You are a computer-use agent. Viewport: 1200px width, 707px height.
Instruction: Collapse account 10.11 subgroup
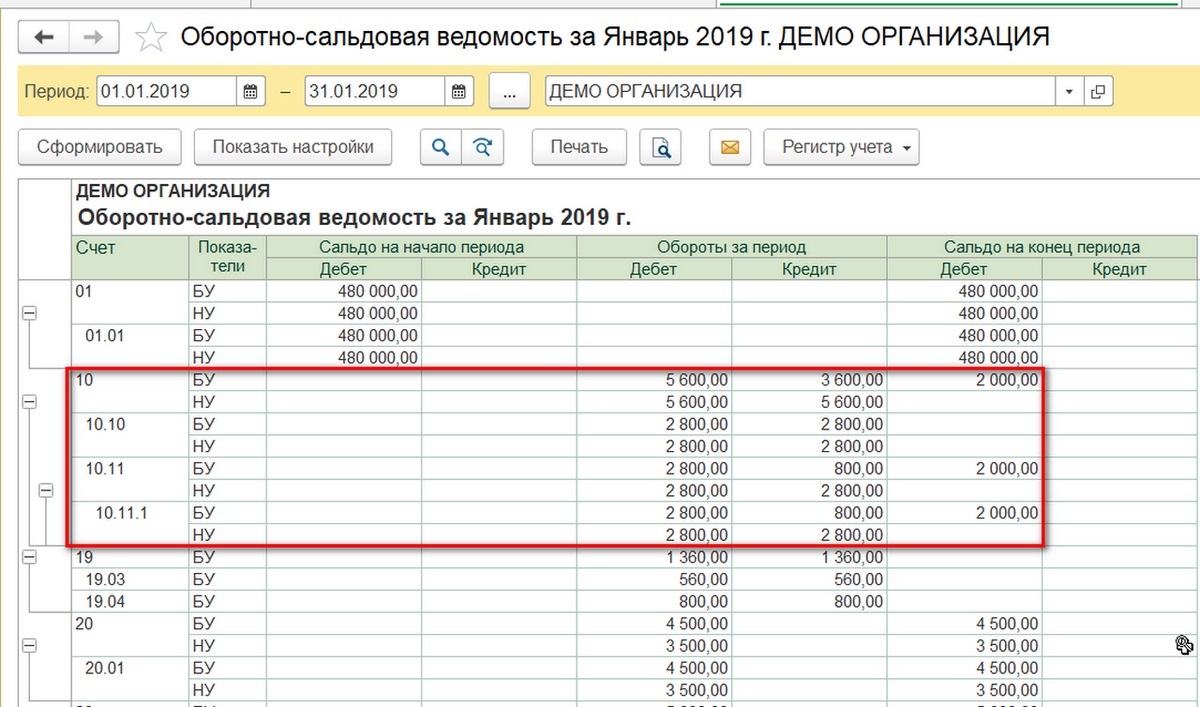point(45,490)
